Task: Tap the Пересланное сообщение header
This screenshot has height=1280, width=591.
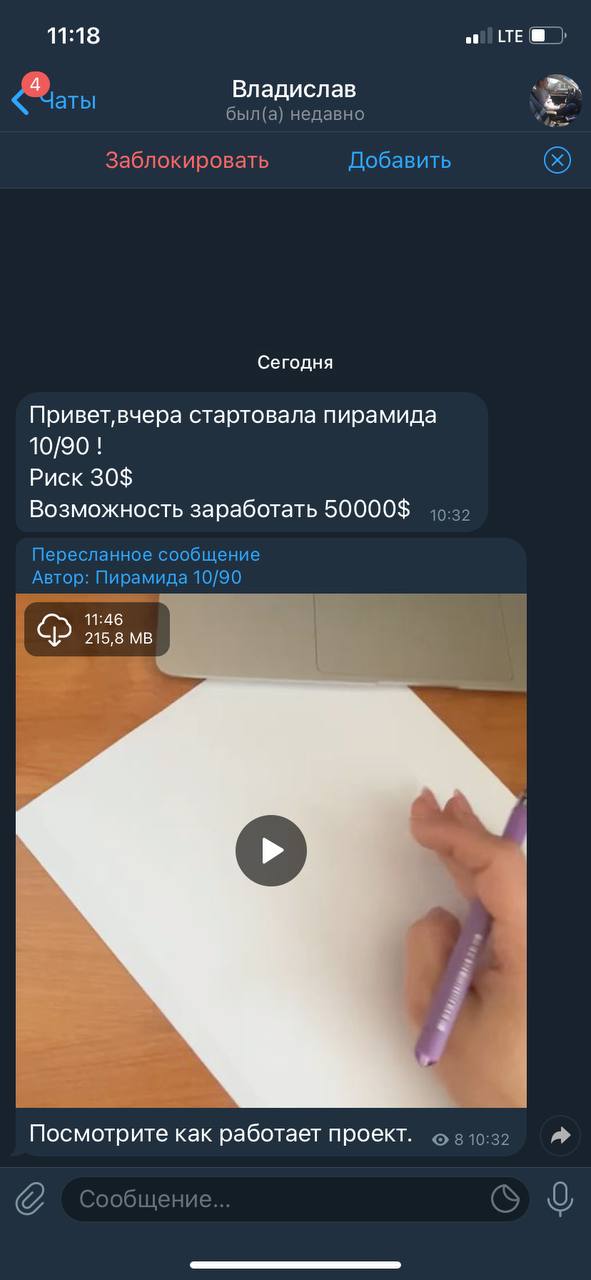Action: point(146,554)
